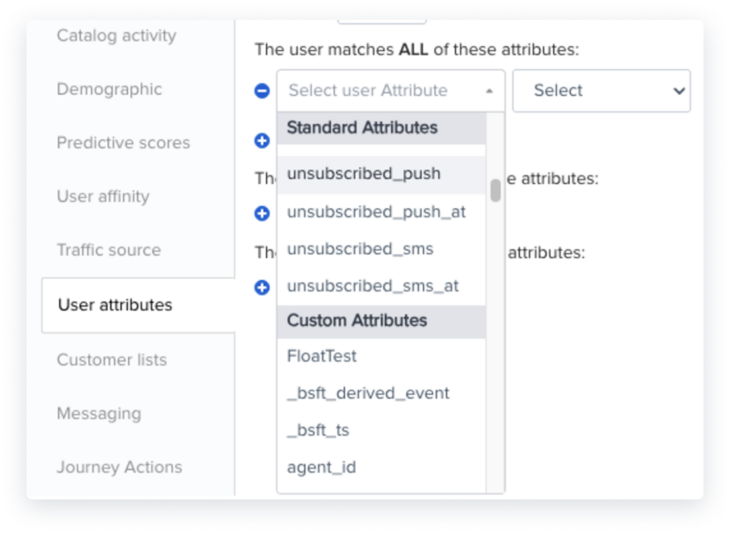The height and width of the screenshot is (533, 730).
Task: Open Predictive scores tab
Action: pyautogui.click(x=123, y=142)
